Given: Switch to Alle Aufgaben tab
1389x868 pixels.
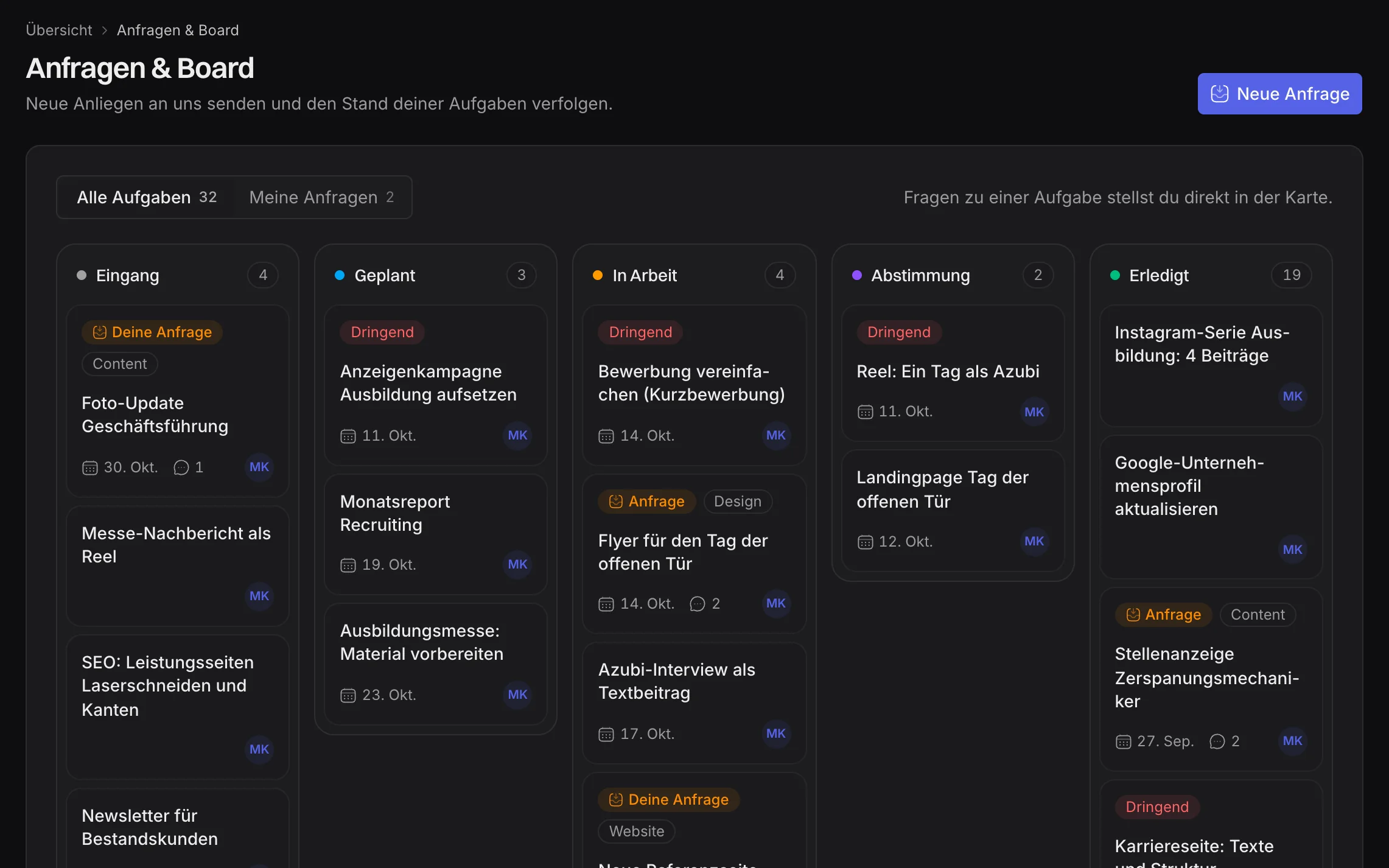Looking at the screenshot, I should click(x=147, y=197).
